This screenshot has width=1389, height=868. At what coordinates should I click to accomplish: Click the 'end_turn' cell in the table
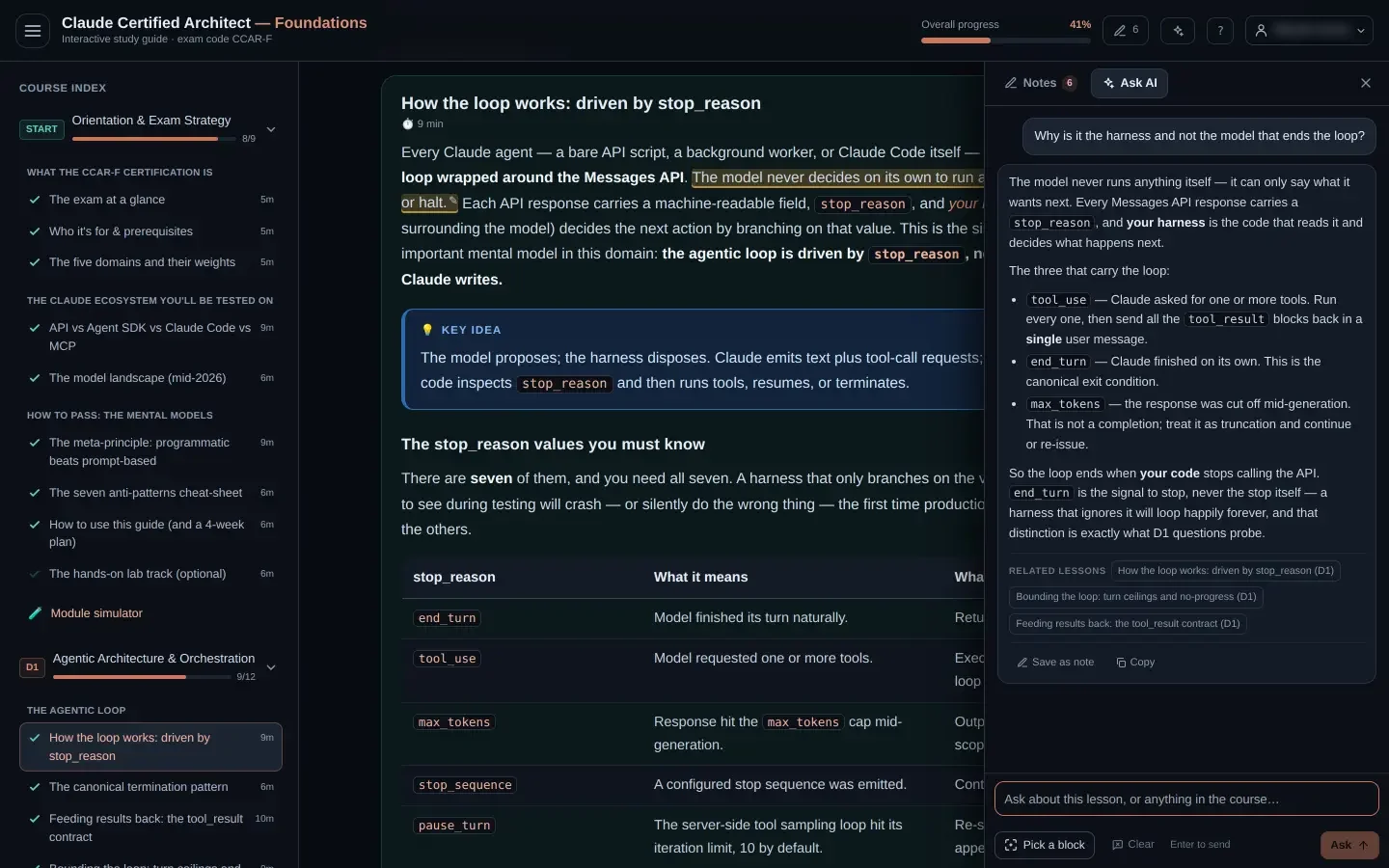pos(448,618)
